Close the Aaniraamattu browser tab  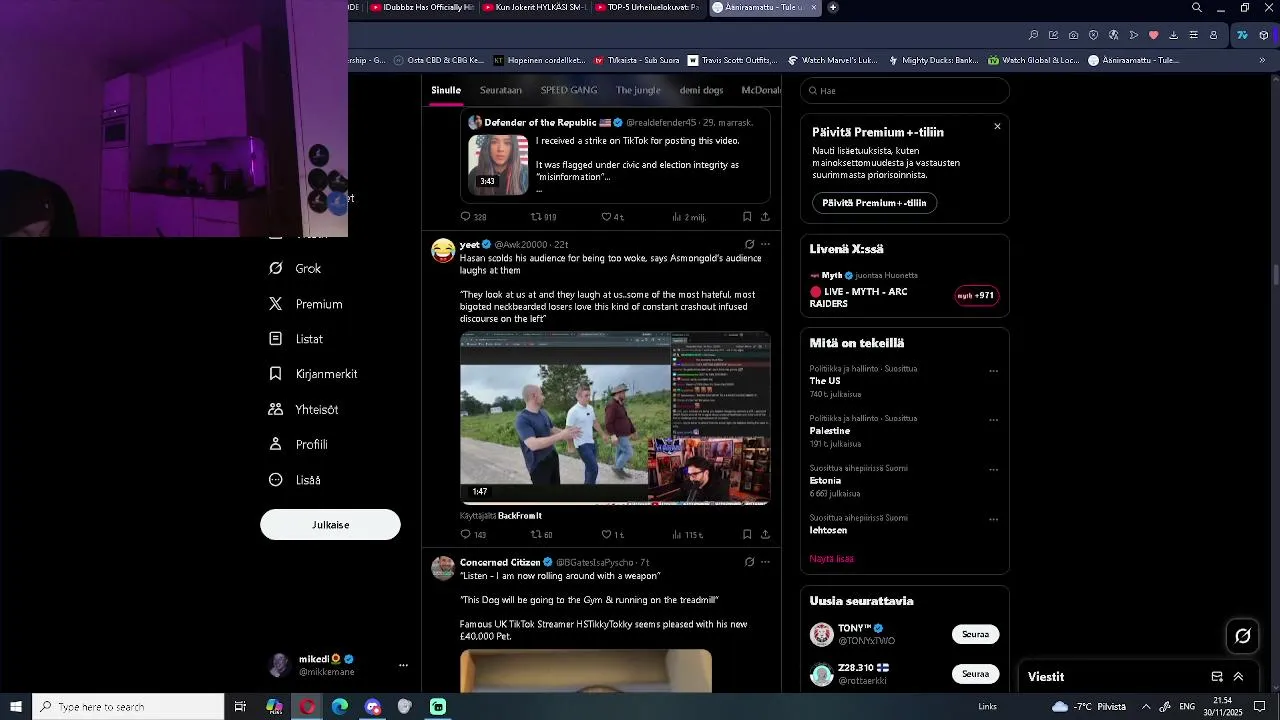click(814, 7)
